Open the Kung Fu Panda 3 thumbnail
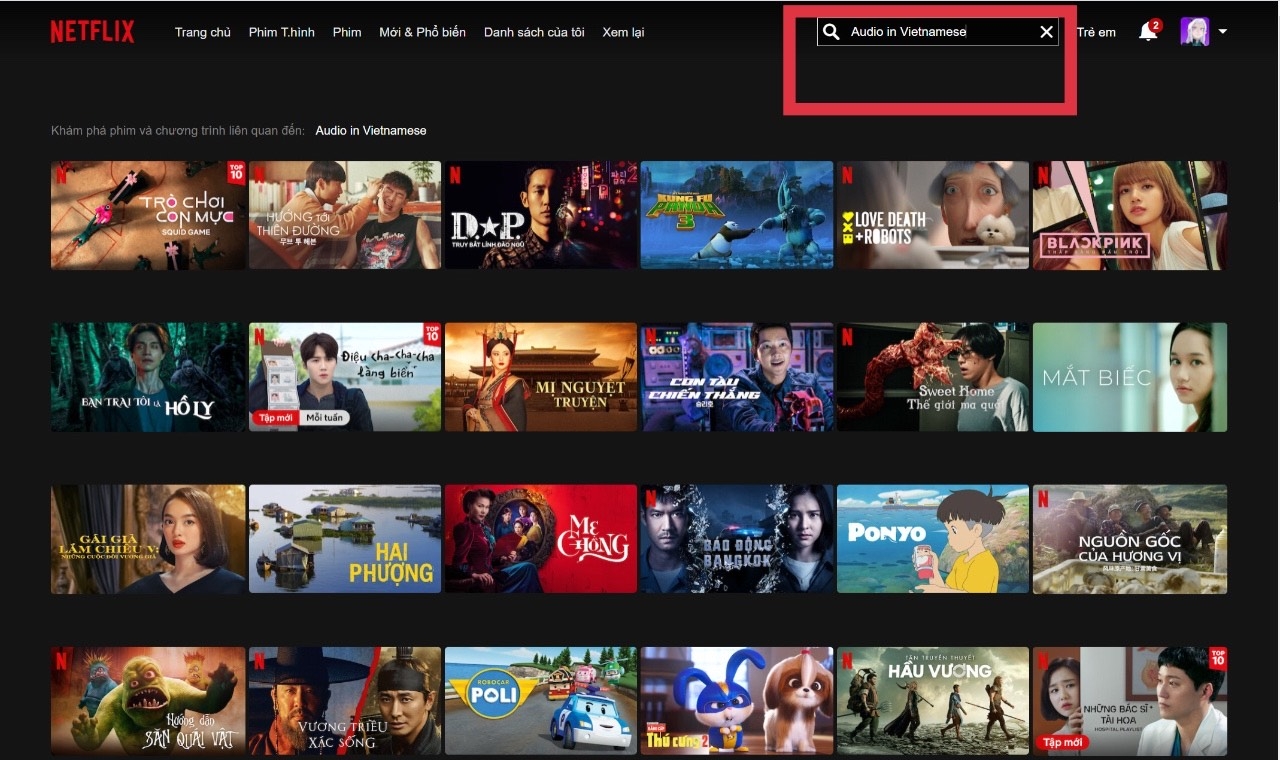 pos(737,215)
